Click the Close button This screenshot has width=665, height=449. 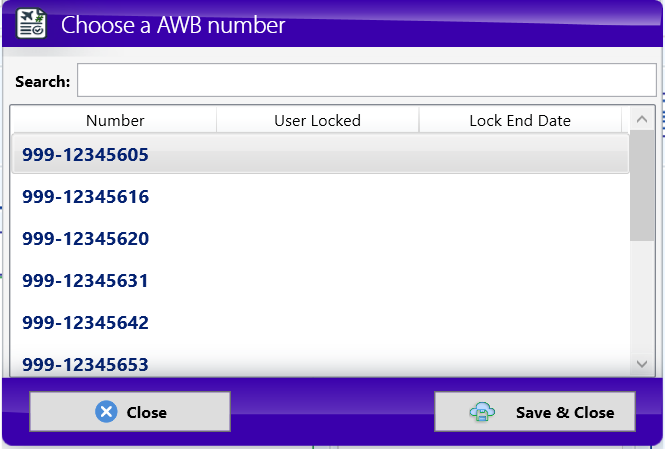point(130,412)
